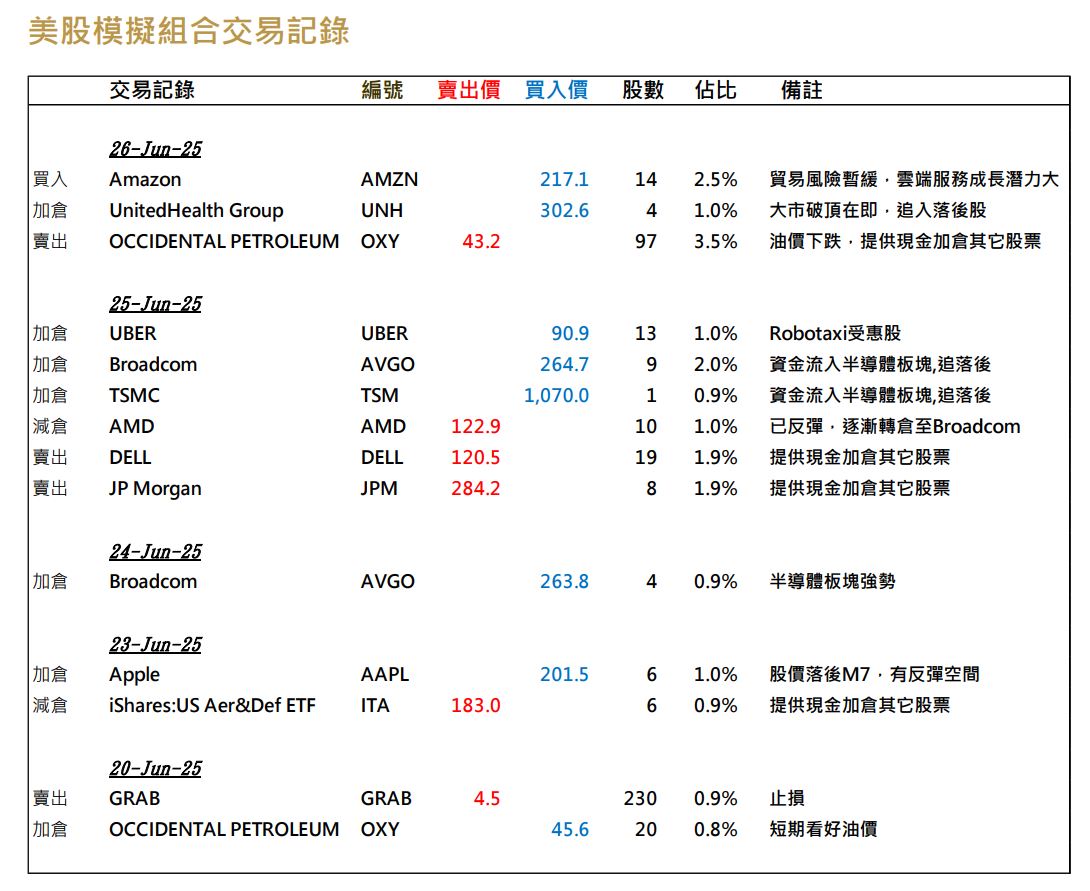Select the 止損 remark
Image resolution: width=1090 pixels, height=891 pixels.
[787, 799]
